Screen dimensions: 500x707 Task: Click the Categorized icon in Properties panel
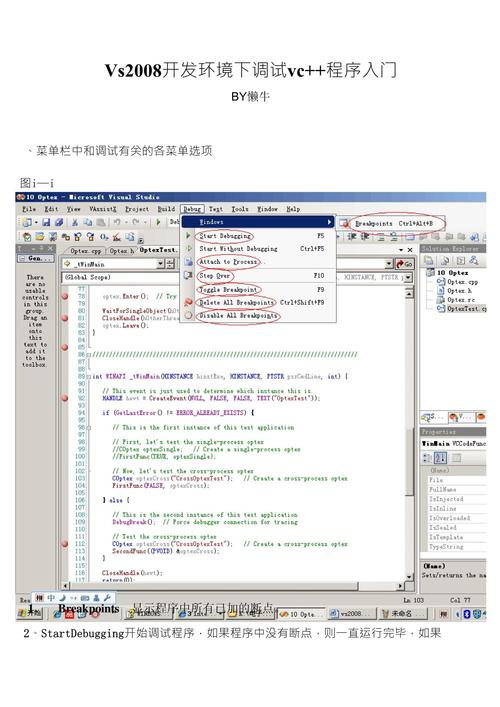427,458
